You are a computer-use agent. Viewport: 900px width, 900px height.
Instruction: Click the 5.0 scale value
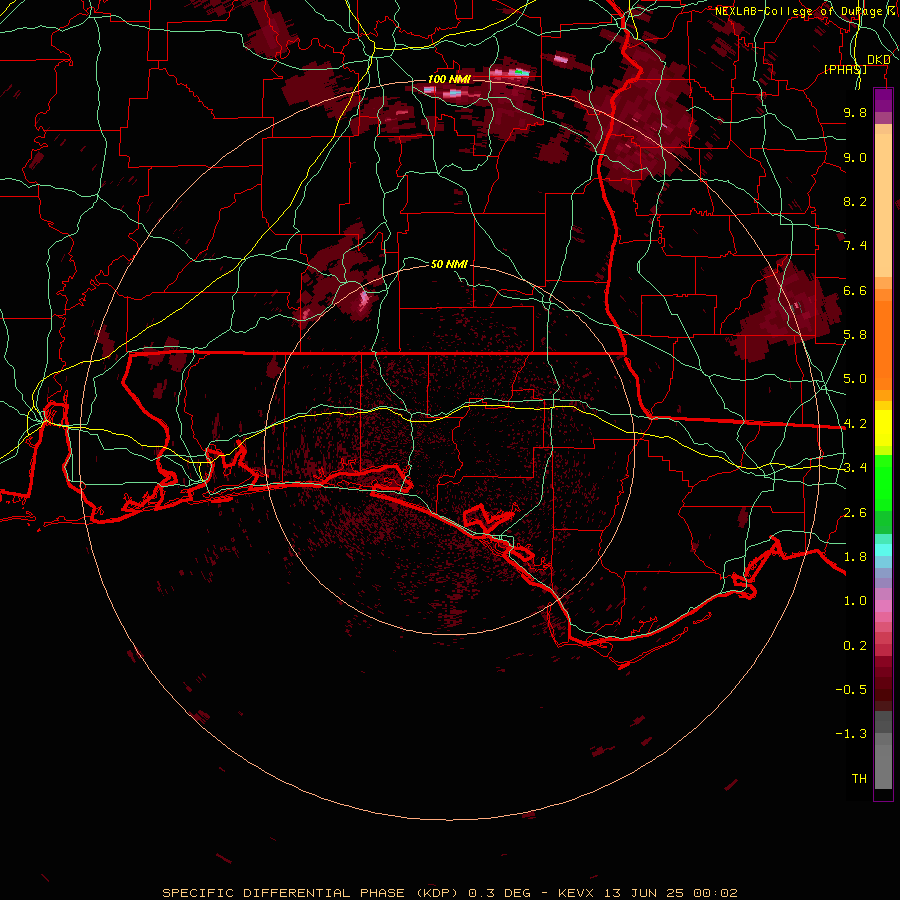855,379
